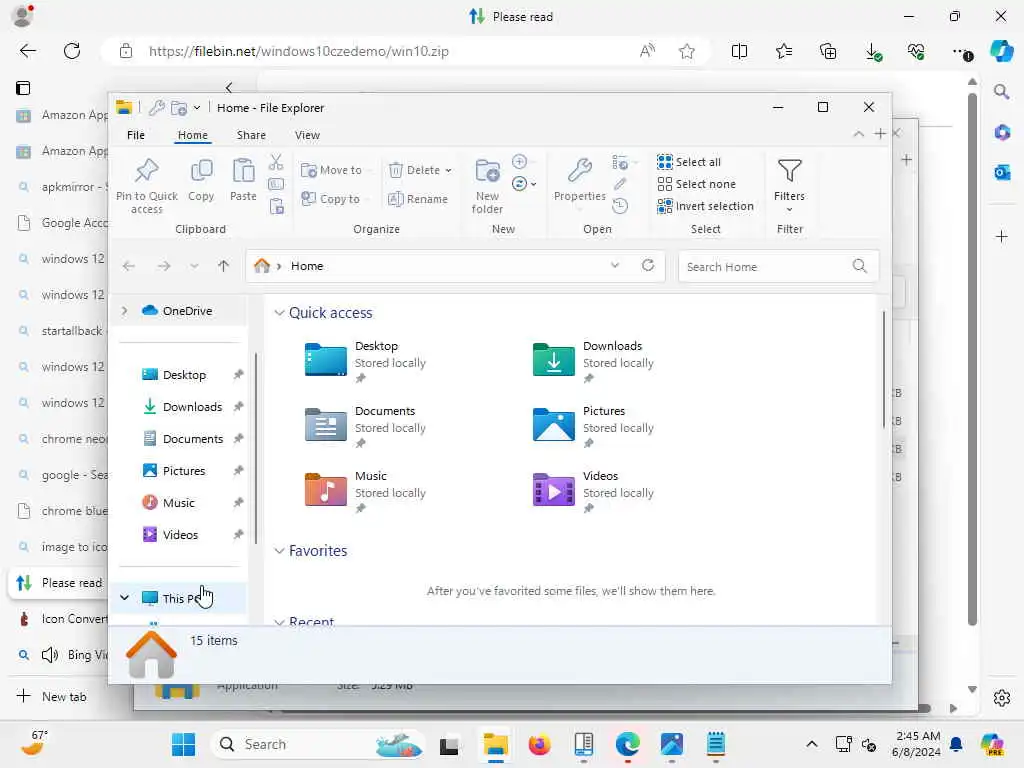Open the File ribbon tab
Viewport: 1024px width, 768px height.
136,135
